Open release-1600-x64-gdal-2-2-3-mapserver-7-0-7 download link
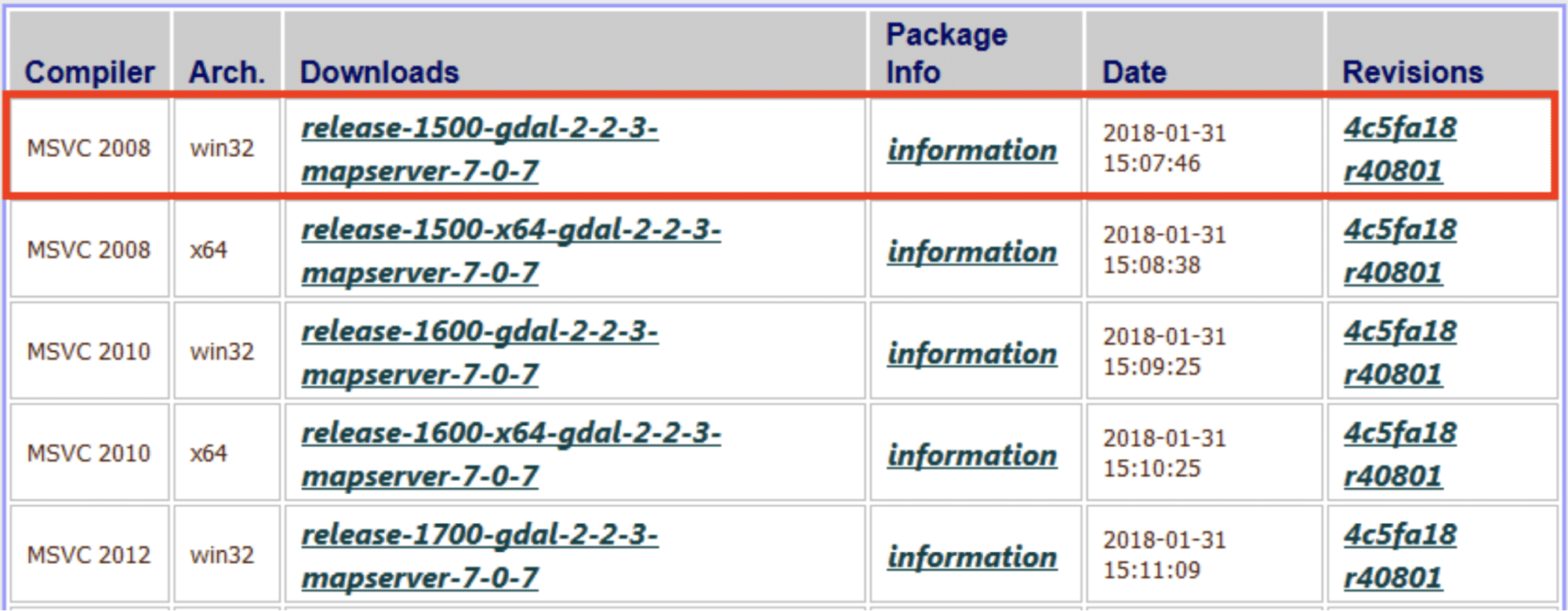This screenshot has height=611, width=1568. (511, 454)
